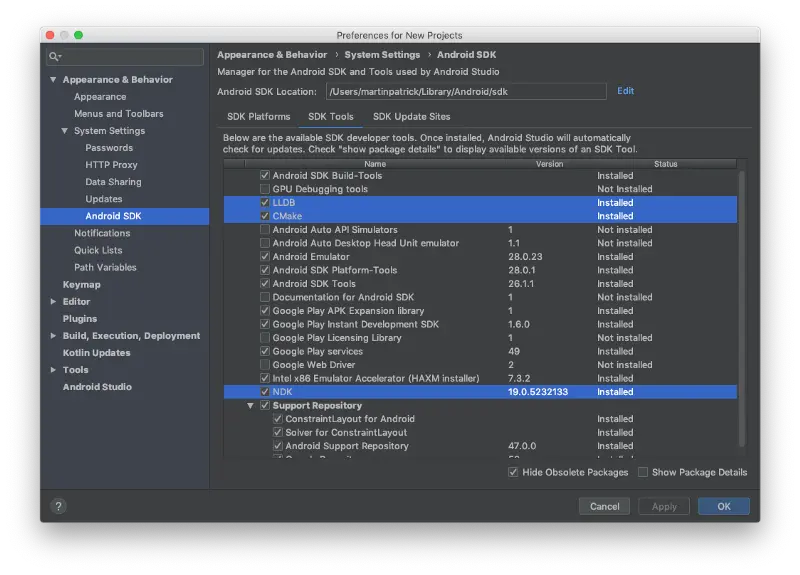This screenshot has height=575, width=800.
Task: Click the Edit SDK location link
Action: [625, 91]
